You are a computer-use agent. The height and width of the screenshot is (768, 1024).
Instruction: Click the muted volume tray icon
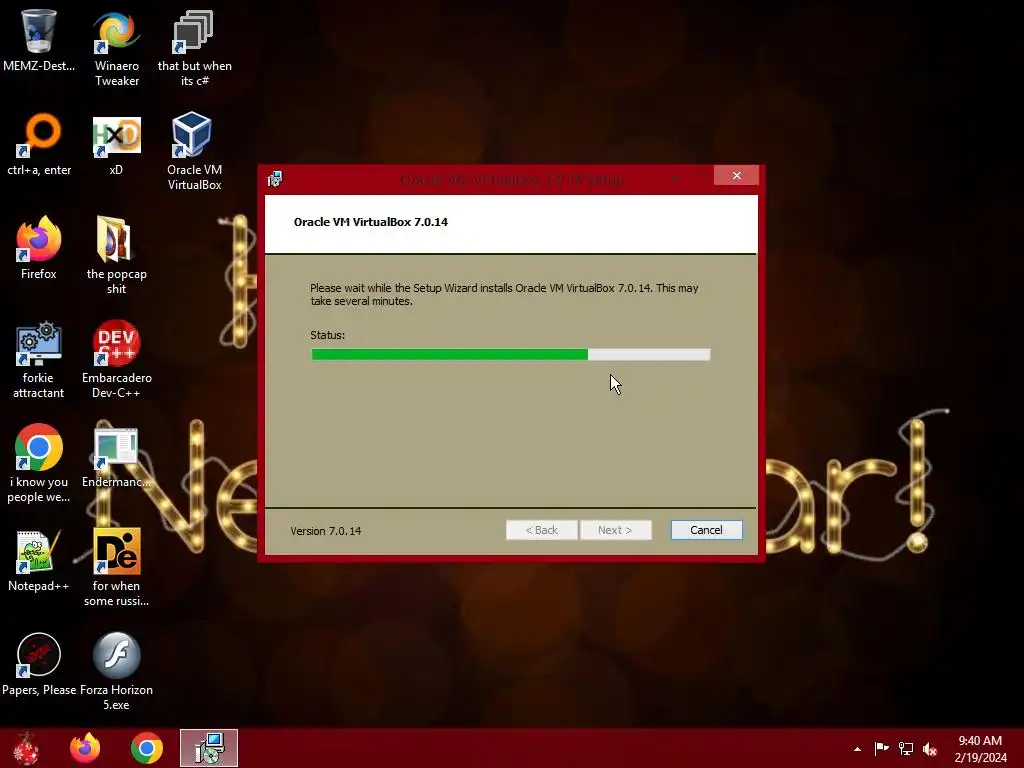[x=930, y=749]
